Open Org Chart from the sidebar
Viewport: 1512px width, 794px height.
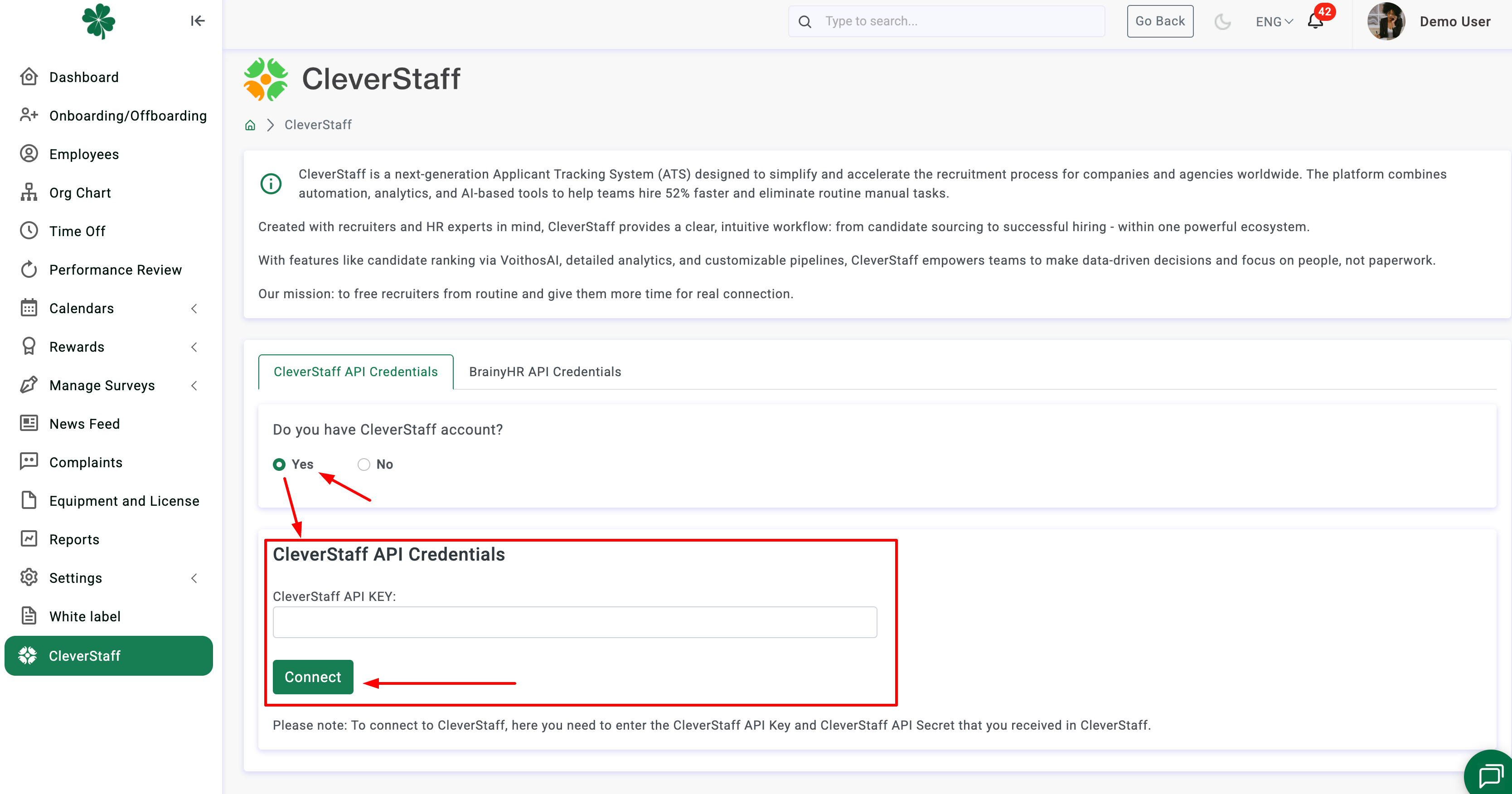(80, 193)
